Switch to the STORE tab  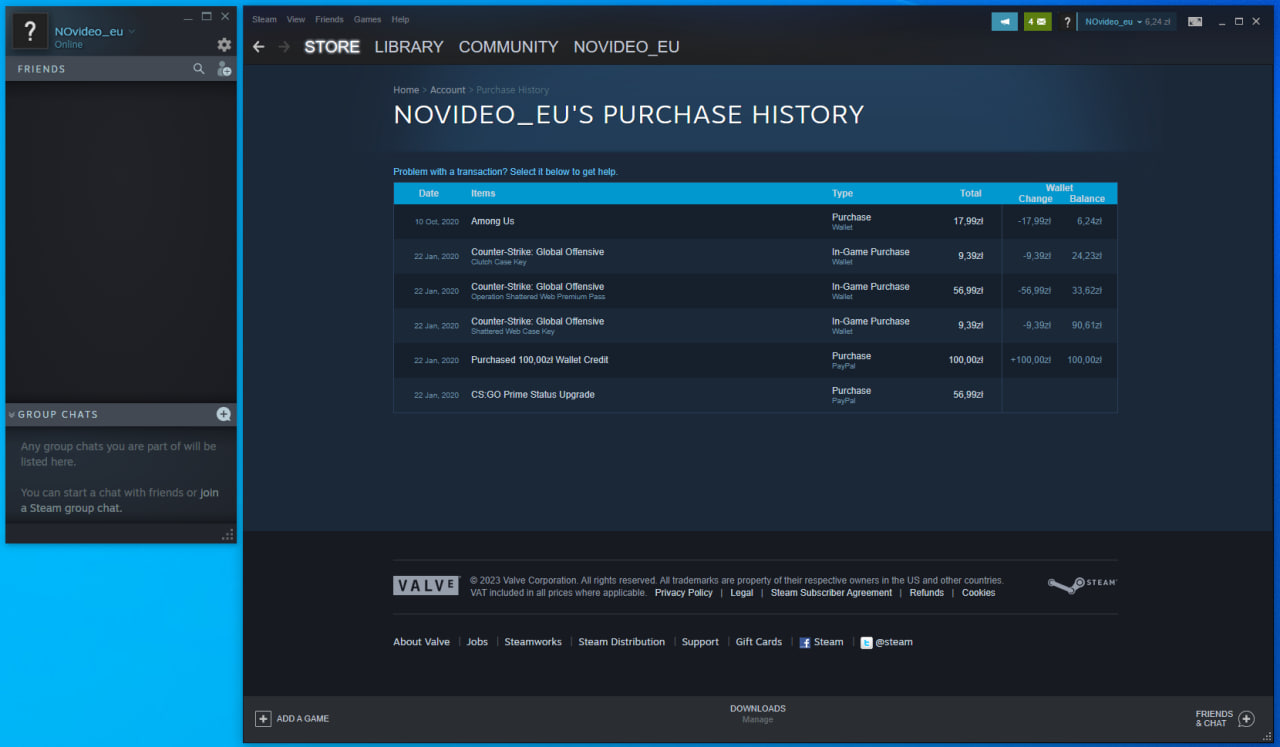pos(332,47)
